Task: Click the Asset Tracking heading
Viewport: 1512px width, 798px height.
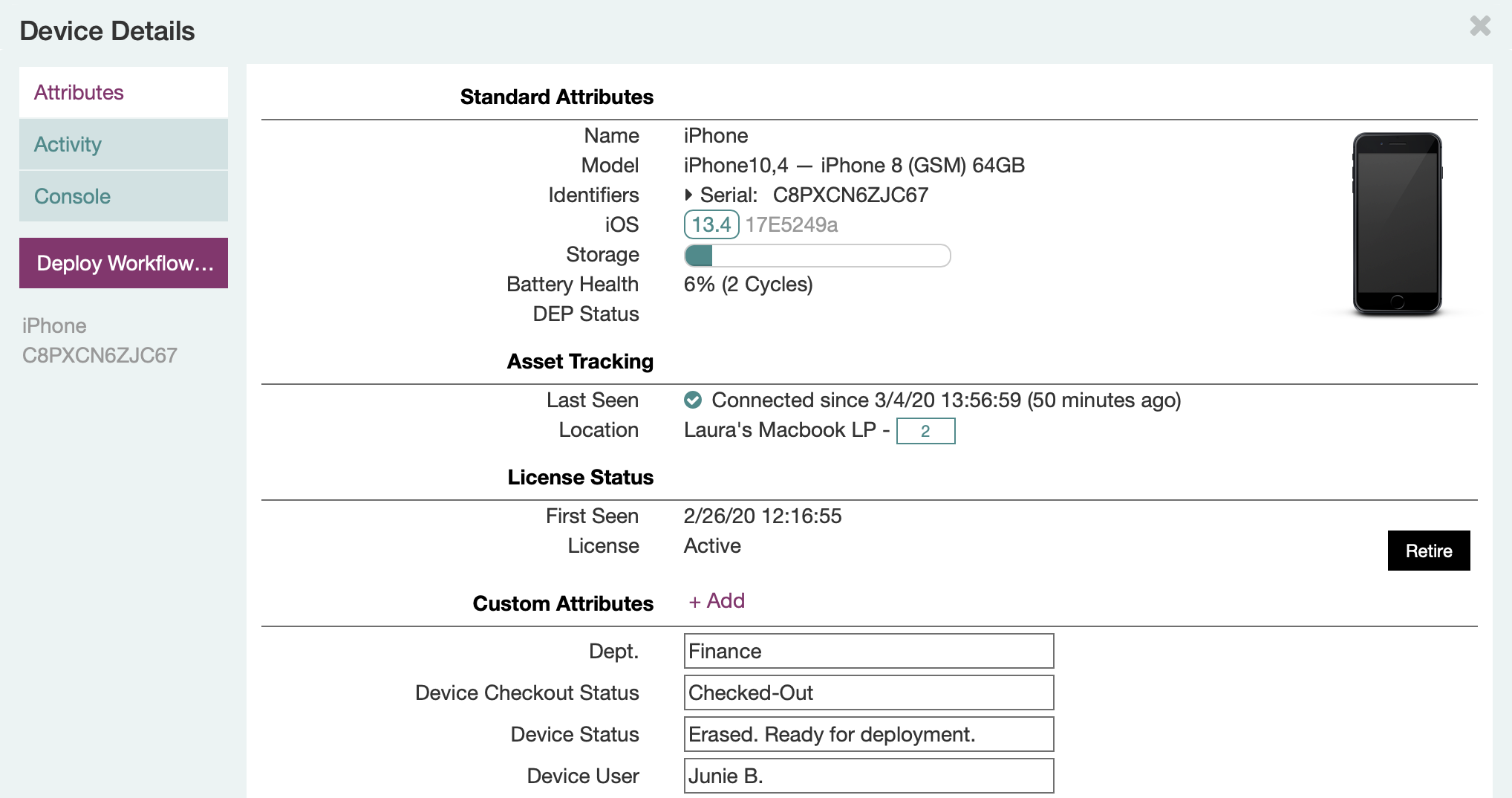Action: coord(580,361)
